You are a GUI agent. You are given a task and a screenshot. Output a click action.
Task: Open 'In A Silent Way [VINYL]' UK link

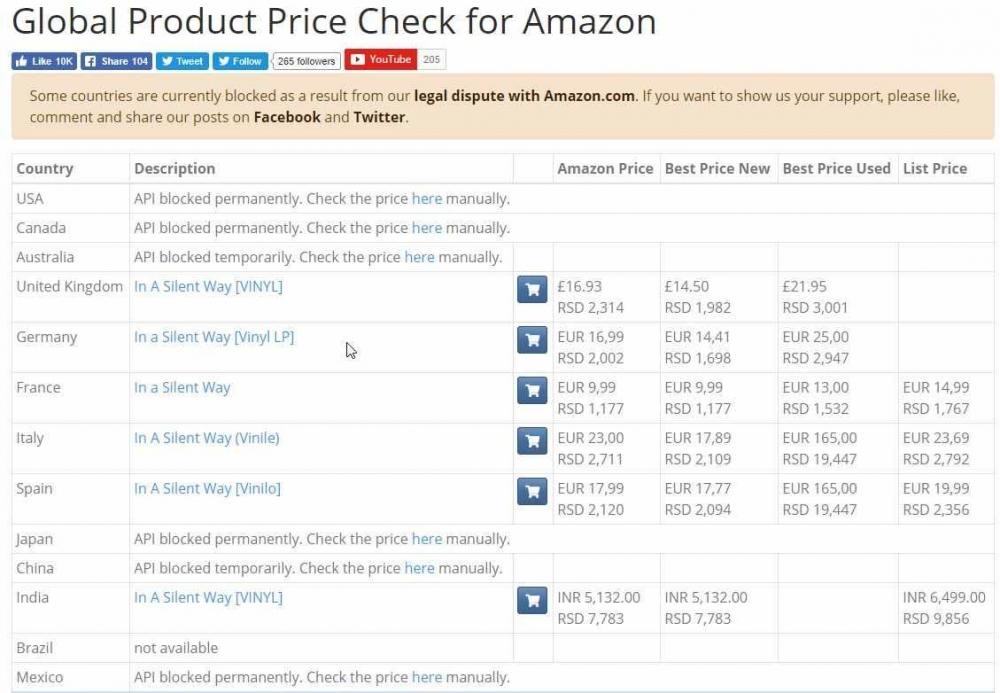(x=208, y=287)
